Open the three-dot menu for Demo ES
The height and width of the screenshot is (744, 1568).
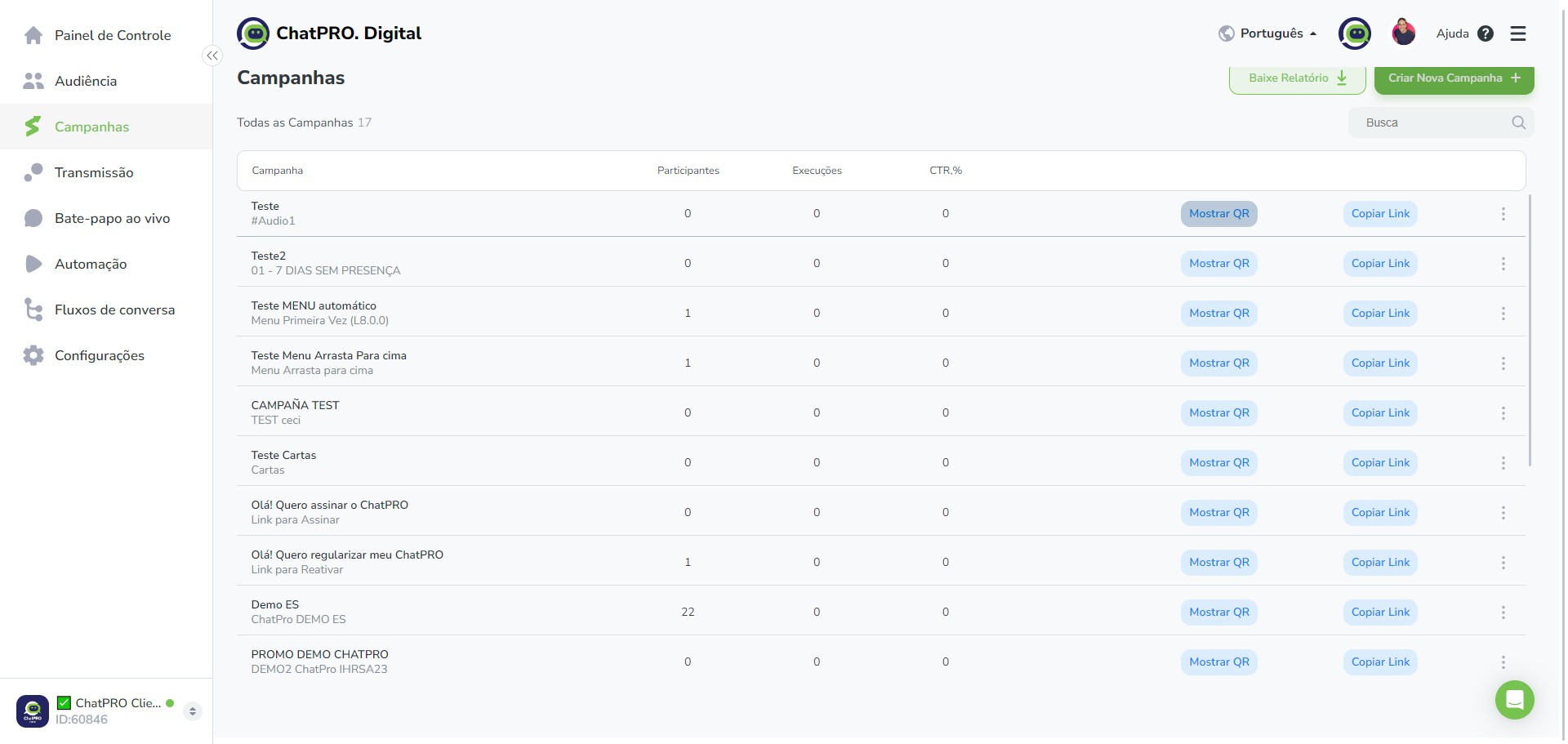click(1503, 613)
